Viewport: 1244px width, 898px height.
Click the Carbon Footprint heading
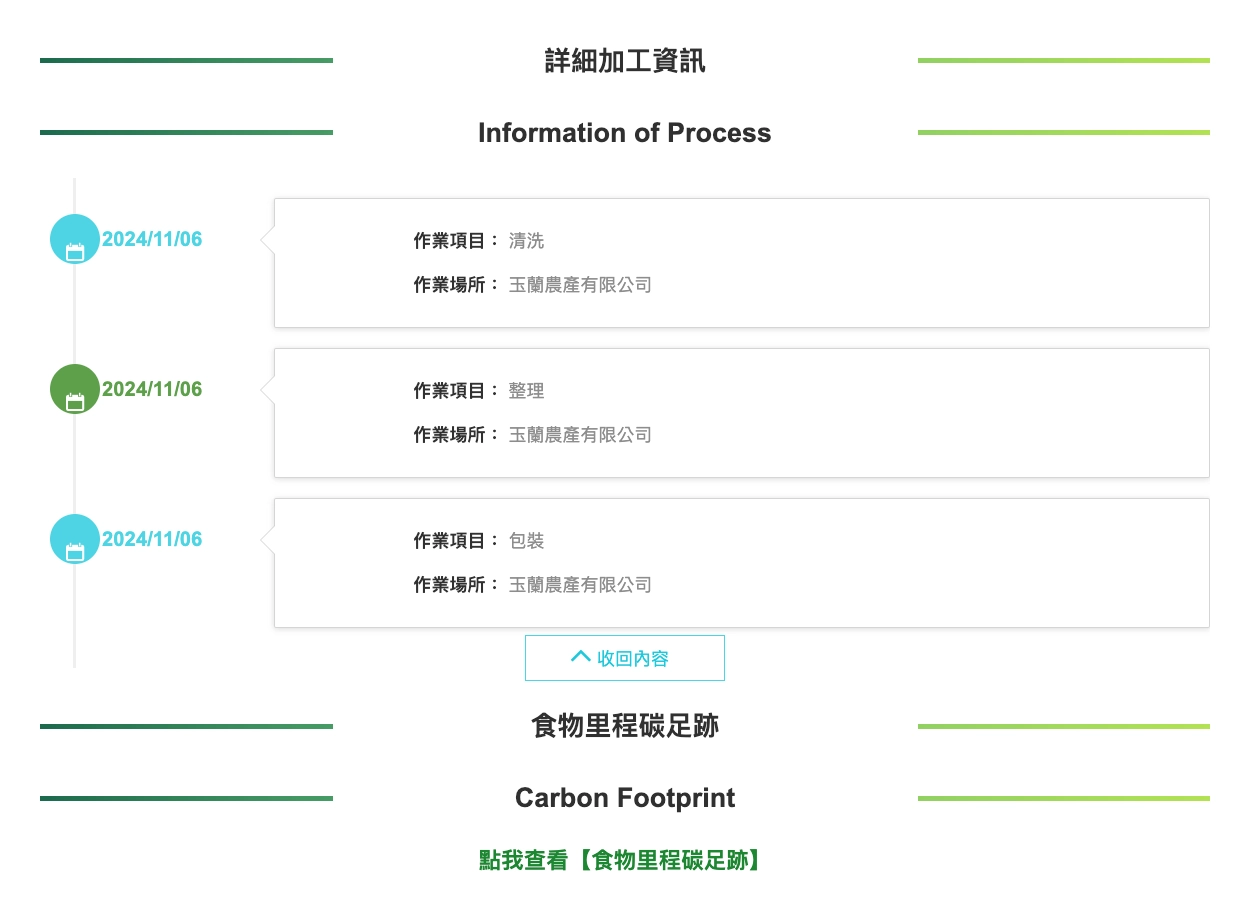[625, 798]
